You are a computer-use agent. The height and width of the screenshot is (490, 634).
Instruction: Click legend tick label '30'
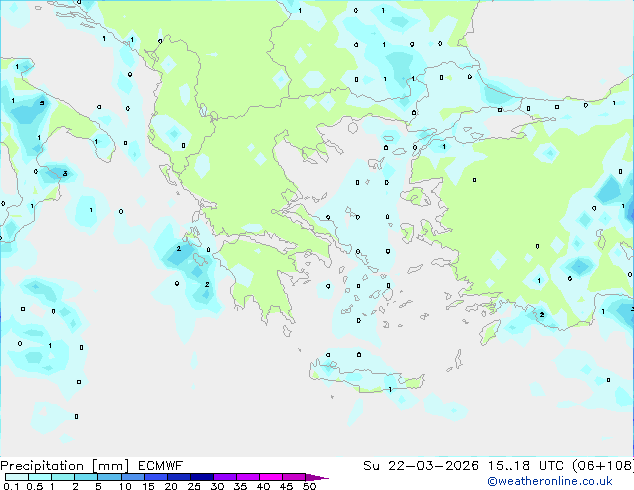pos(217,486)
